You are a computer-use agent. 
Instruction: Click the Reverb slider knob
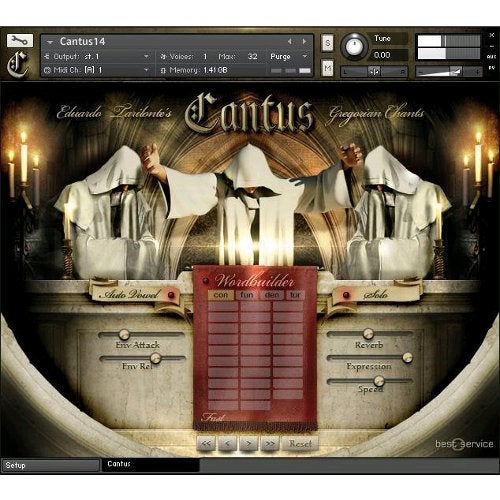coord(368,333)
